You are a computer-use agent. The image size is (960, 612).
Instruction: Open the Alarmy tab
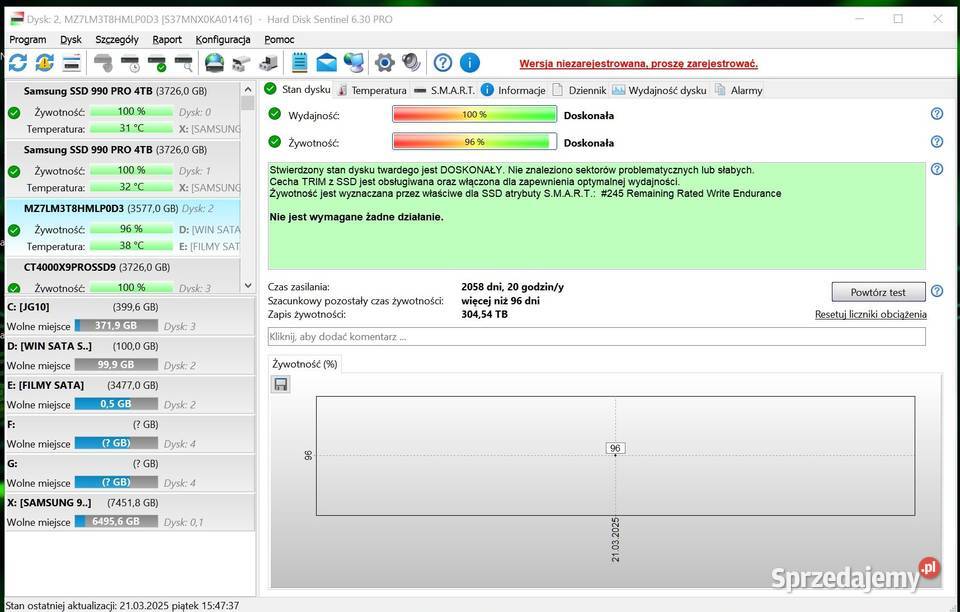738,90
